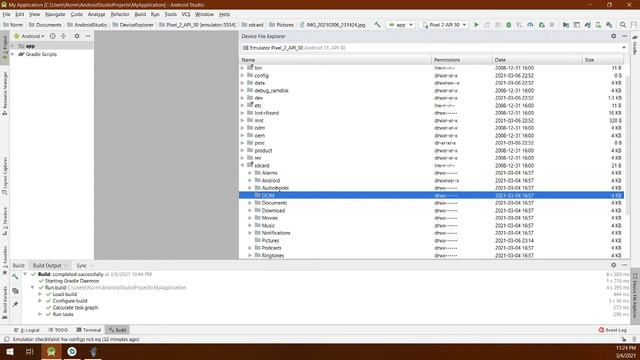Hide the Device File Explorer panel
This screenshot has height=360, width=640.
click(624, 36)
